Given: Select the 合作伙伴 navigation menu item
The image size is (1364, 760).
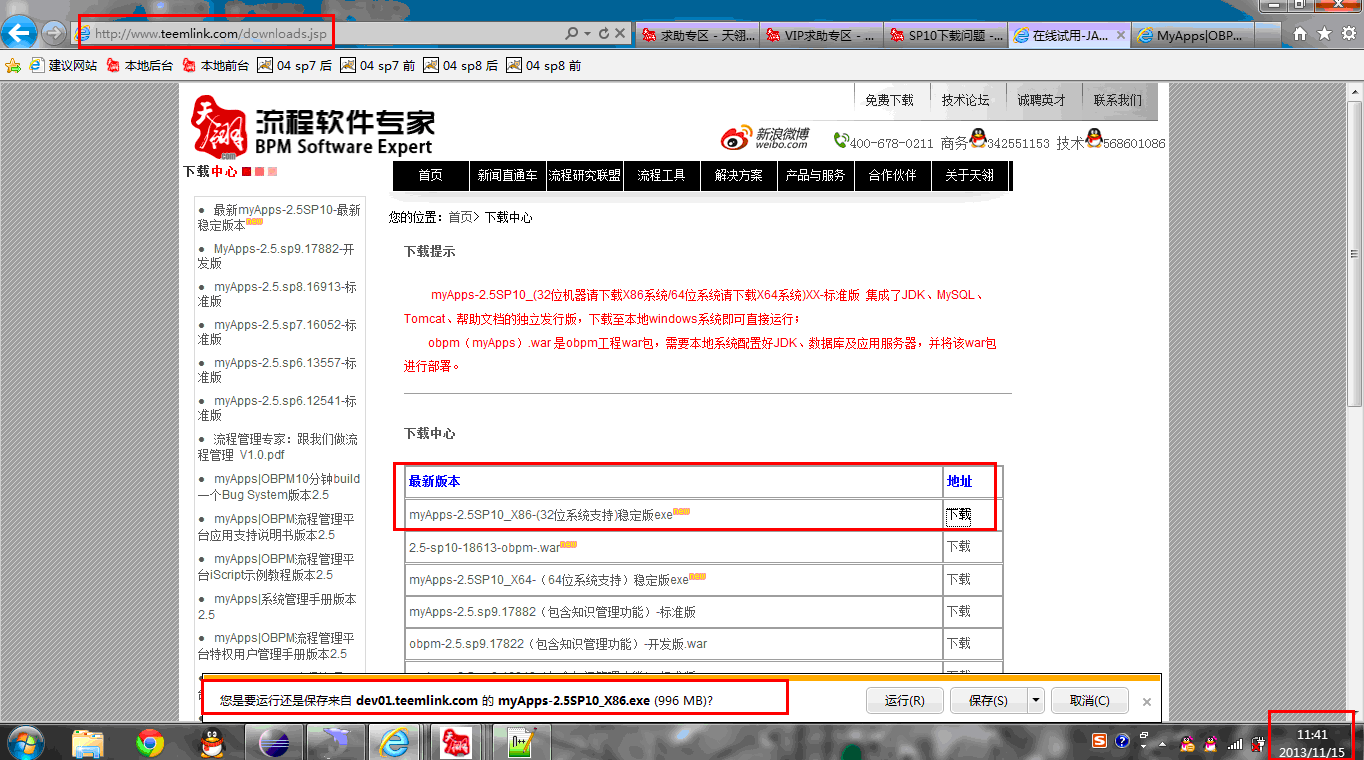Looking at the screenshot, I should coord(892,175).
